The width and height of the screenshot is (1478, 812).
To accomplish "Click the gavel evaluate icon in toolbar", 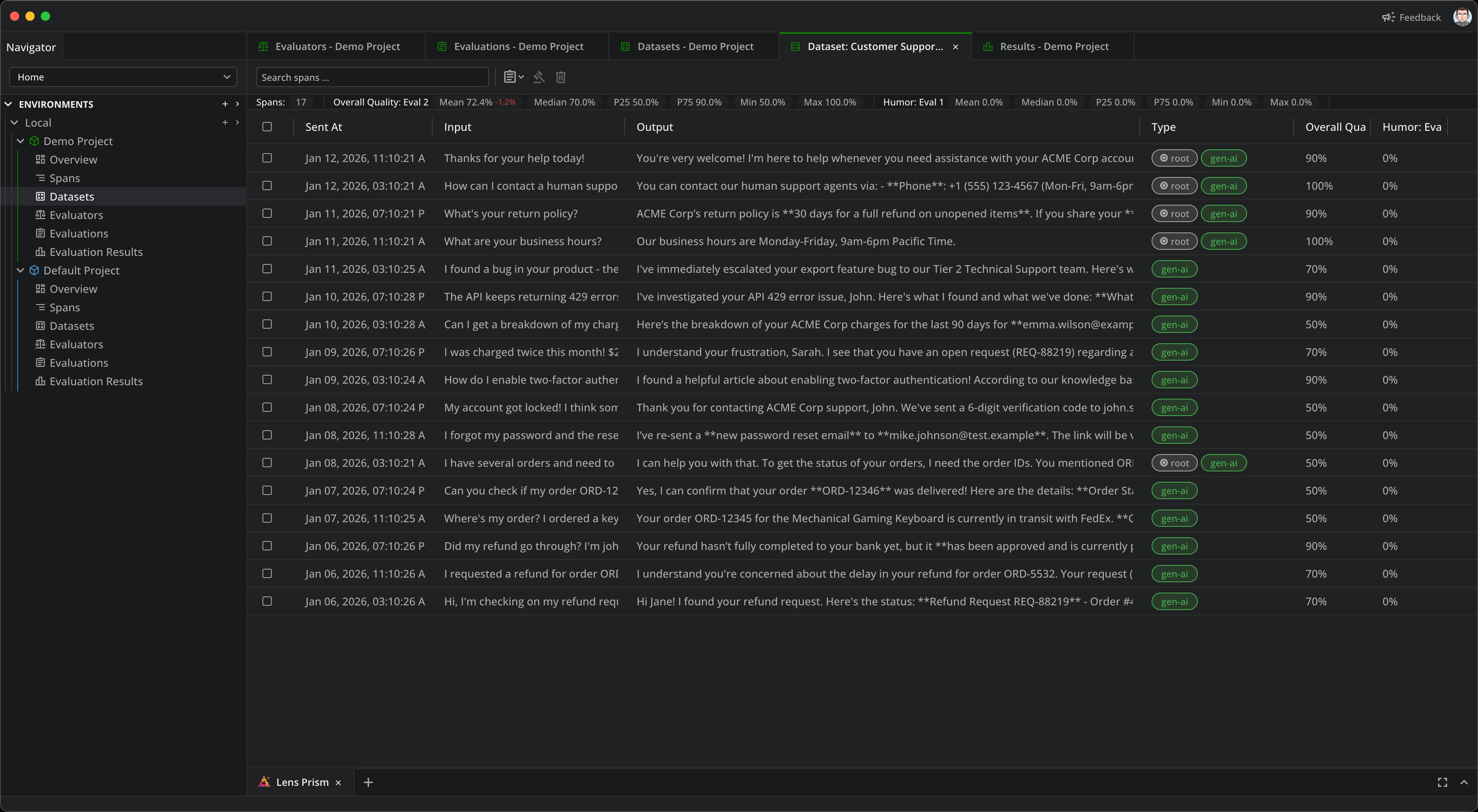I will 538,77.
